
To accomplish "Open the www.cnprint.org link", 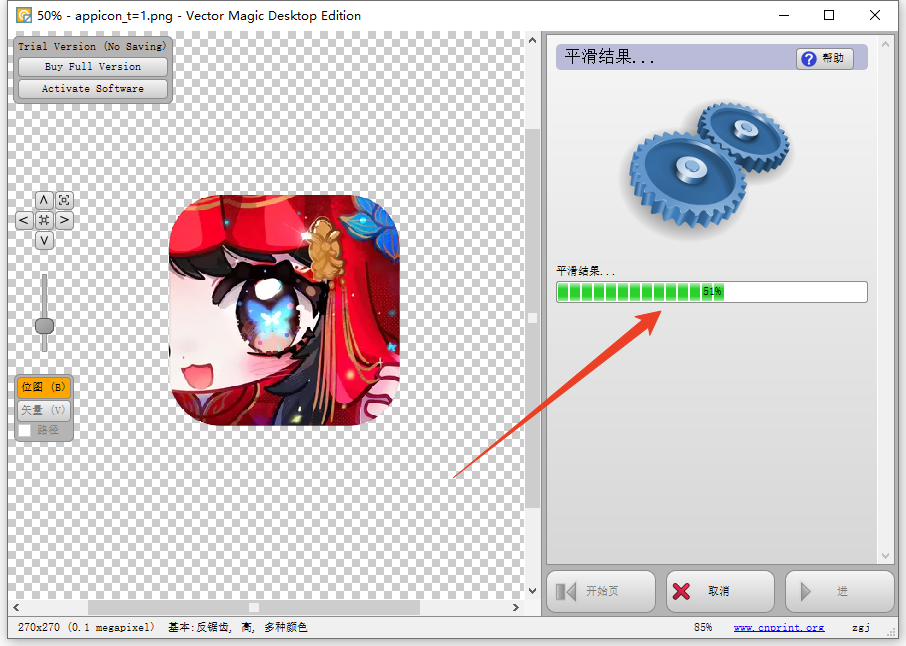I will (x=778, y=628).
